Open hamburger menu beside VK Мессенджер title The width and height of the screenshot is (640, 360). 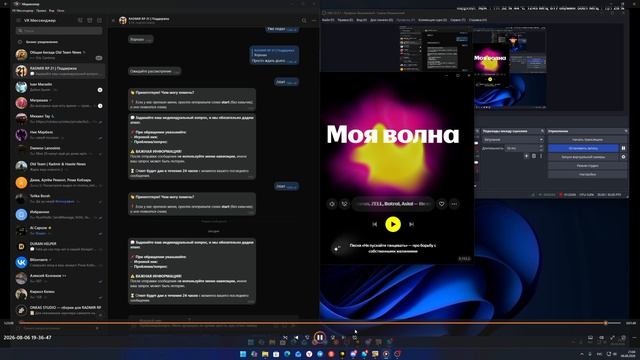coord(18,20)
